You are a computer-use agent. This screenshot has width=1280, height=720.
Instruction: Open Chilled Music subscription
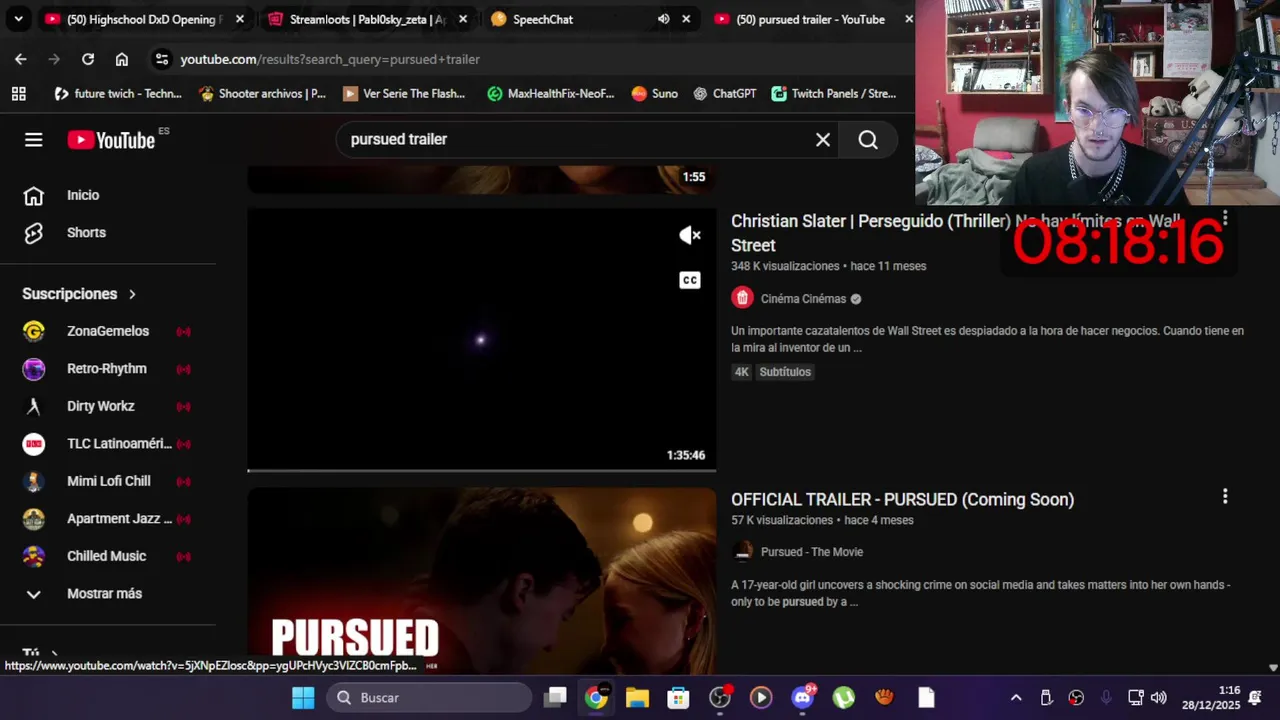click(x=108, y=556)
